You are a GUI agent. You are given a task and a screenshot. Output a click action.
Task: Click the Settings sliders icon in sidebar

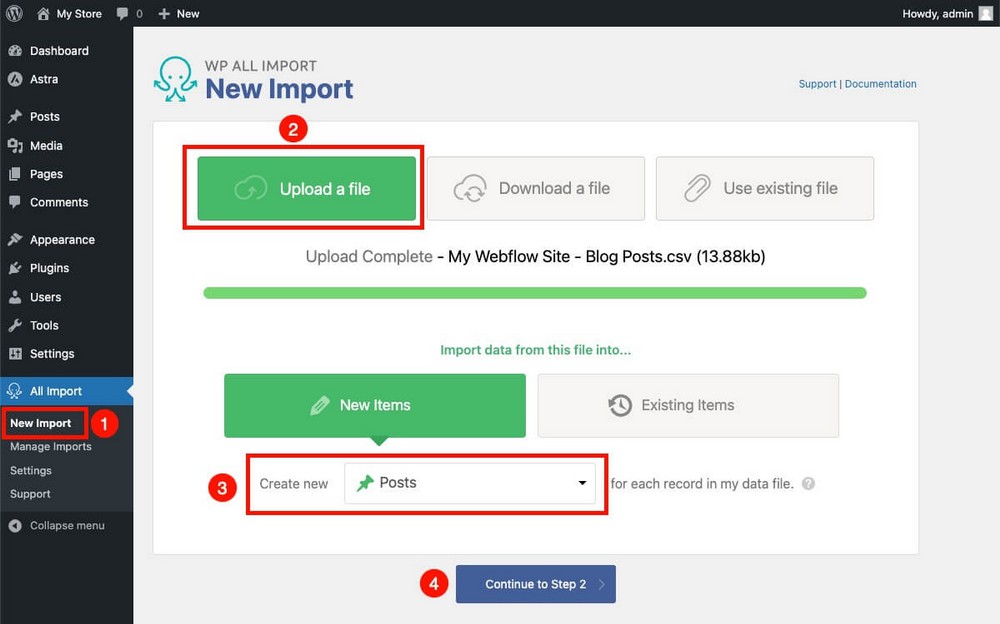15,353
